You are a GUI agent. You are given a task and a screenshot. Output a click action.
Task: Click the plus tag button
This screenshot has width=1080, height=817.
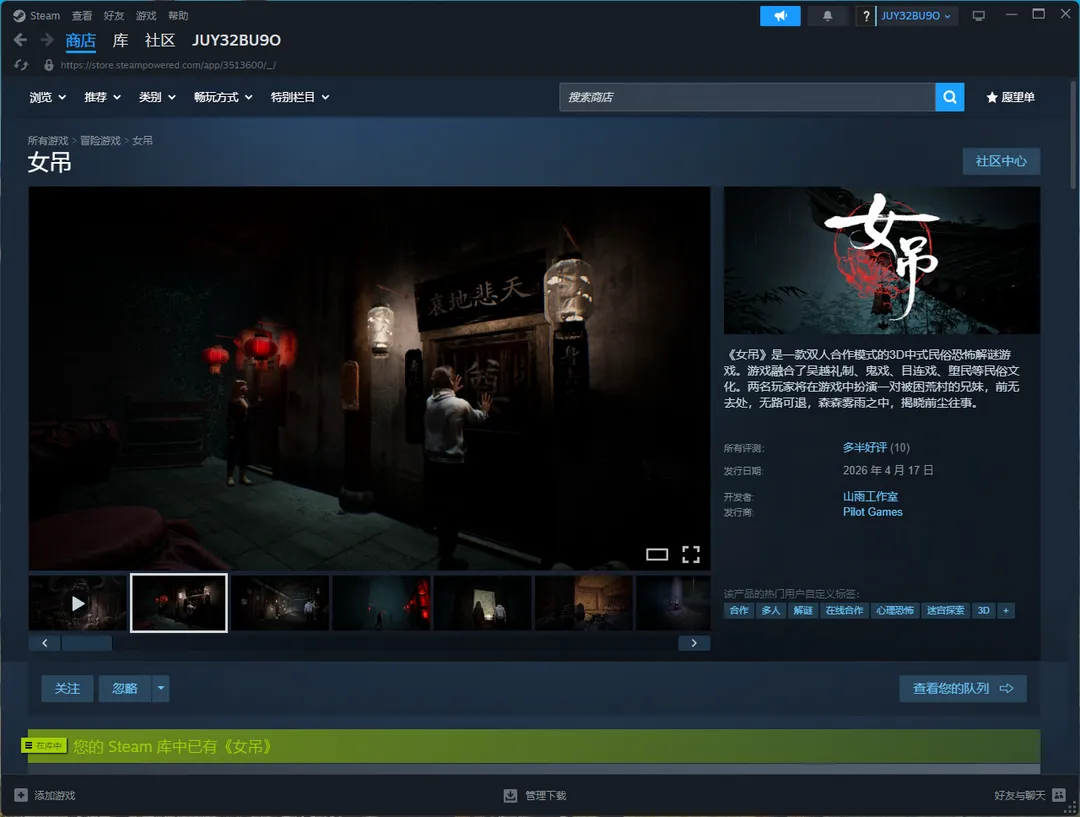pyautogui.click(x=1006, y=610)
